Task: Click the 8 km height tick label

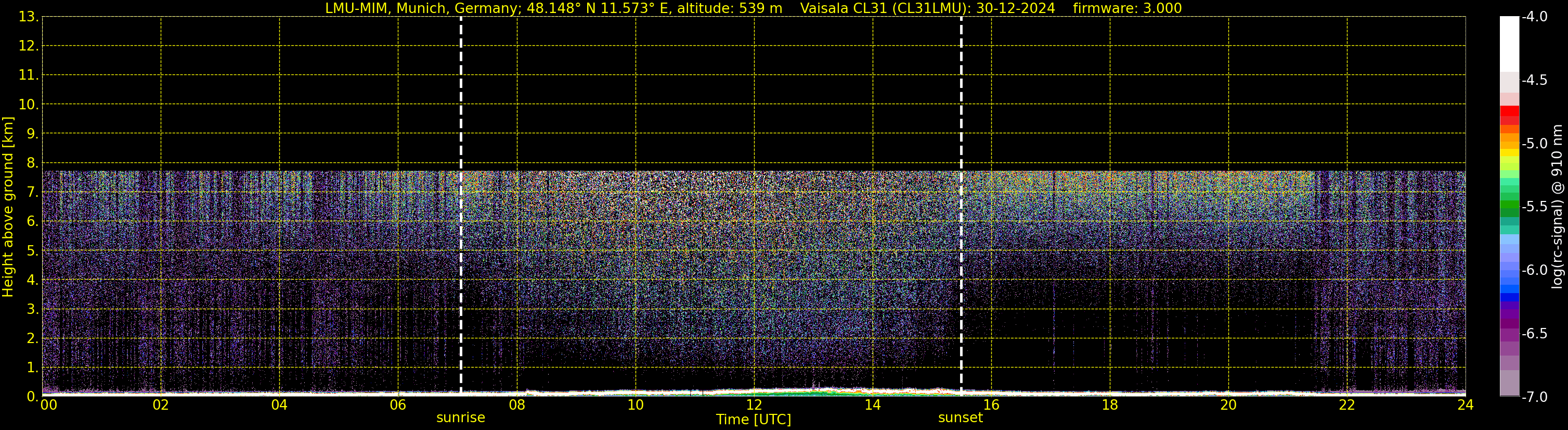Action: 32,163
